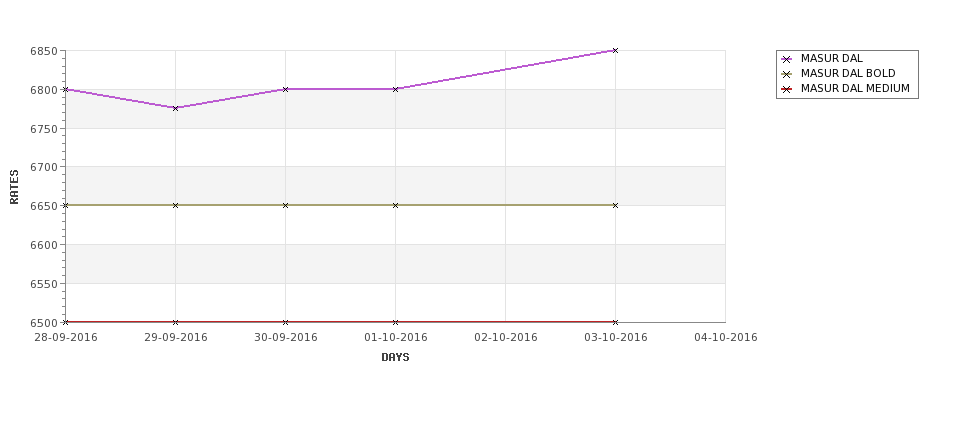Click the 28-09-2016 date axis label
This screenshot has width=975, height=429.
[66, 338]
